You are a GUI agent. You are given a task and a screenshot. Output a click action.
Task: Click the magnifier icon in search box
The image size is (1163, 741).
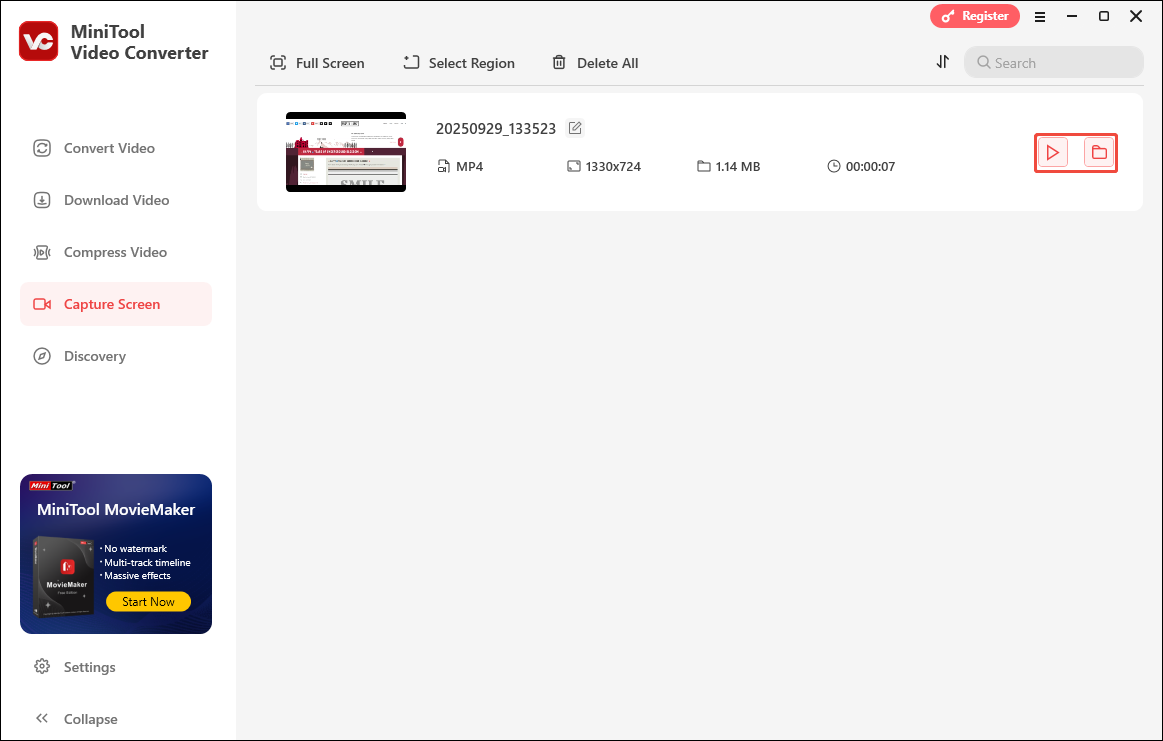point(984,62)
